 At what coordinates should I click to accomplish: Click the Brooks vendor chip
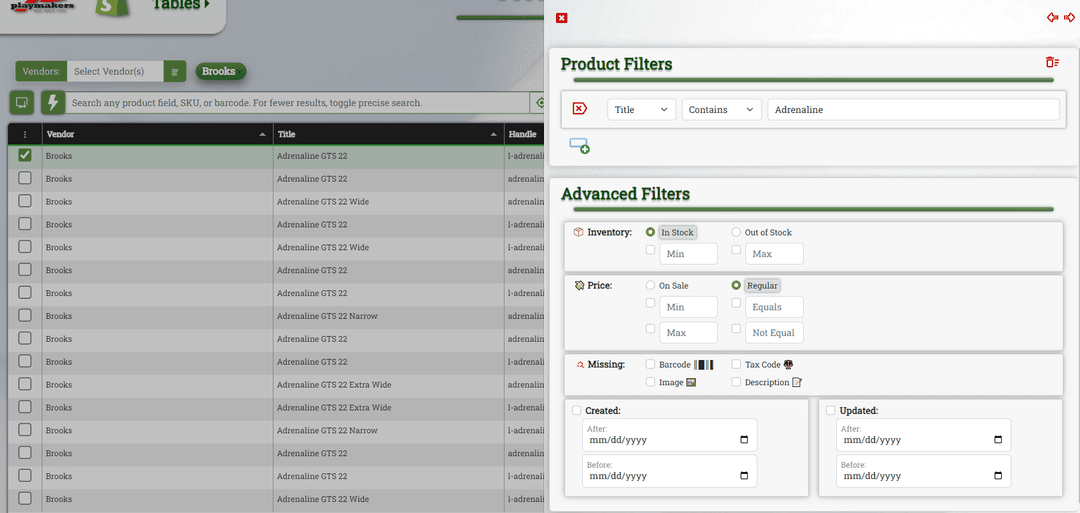click(x=219, y=72)
